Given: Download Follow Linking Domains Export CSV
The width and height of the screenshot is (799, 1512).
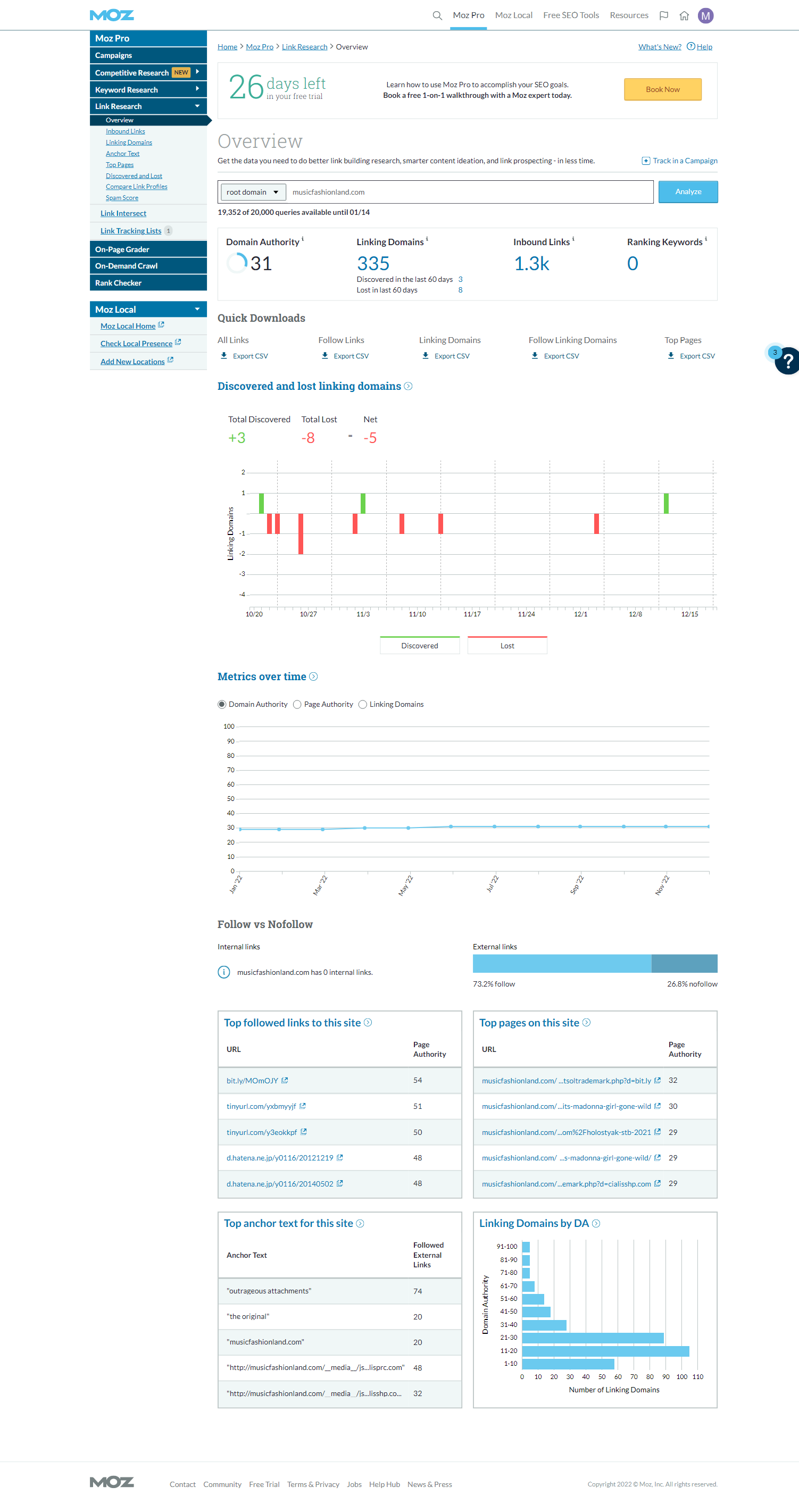Looking at the screenshot, I should click(x=555, y=356).
